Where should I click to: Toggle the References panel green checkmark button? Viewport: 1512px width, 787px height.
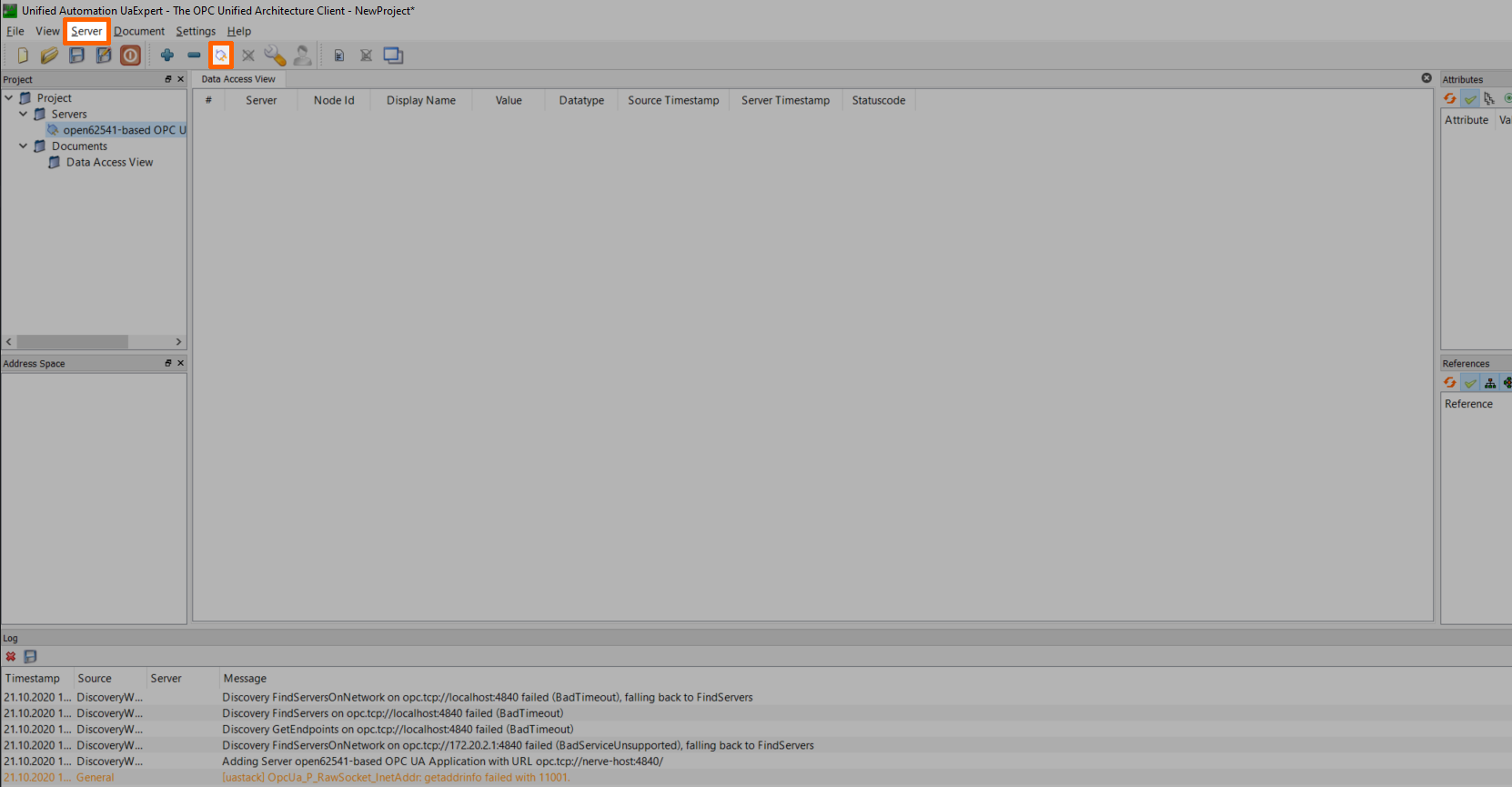point(1470,383)
